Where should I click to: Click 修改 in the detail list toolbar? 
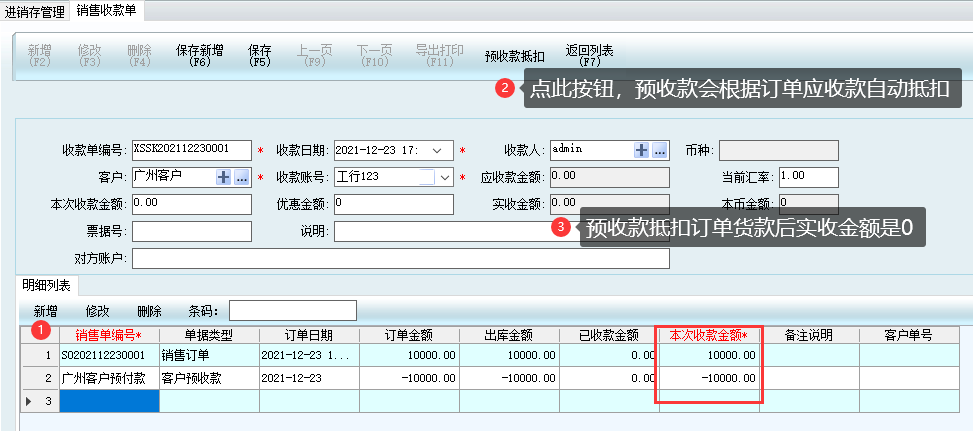(x=98, y=311)
